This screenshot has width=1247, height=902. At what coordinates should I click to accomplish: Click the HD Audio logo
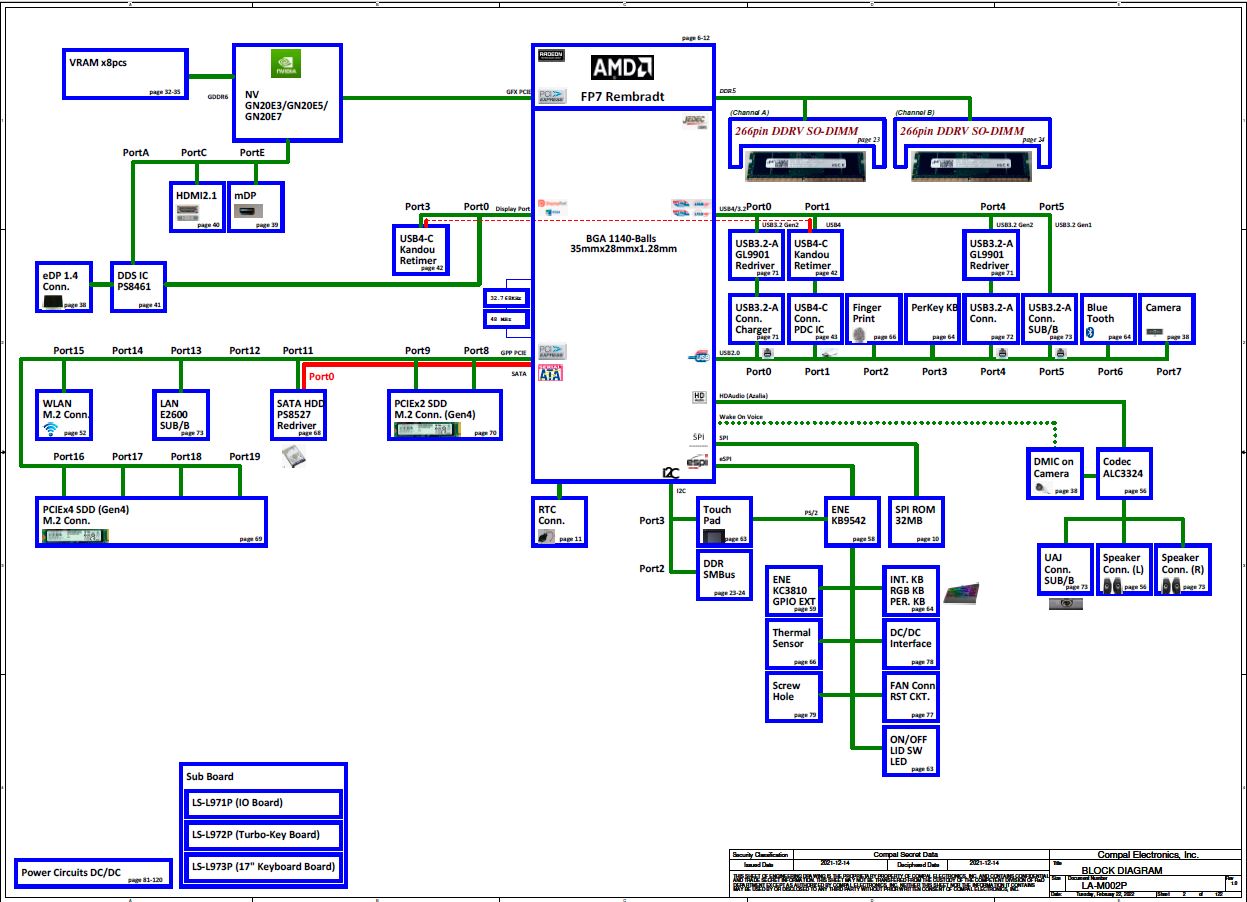click(x=699, y=397)
